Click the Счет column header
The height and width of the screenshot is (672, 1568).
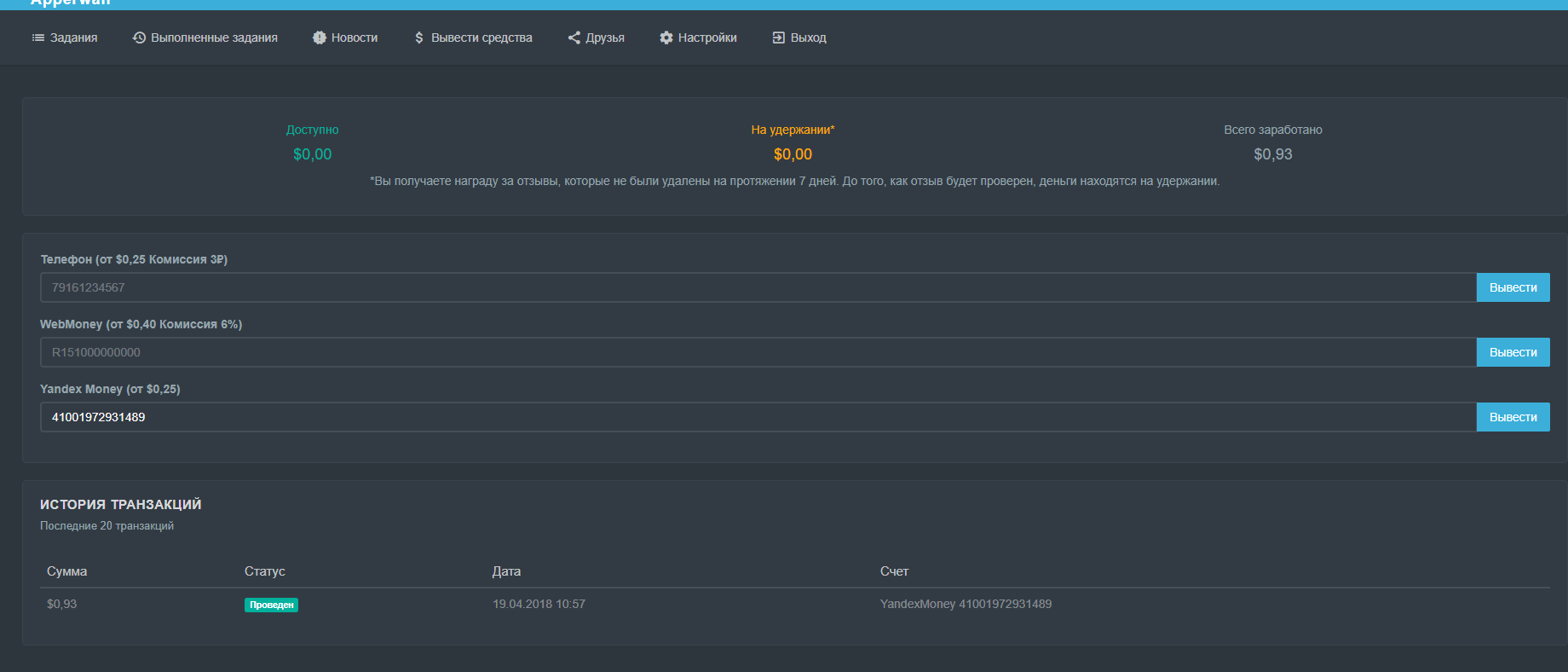[x=894, y=571]
